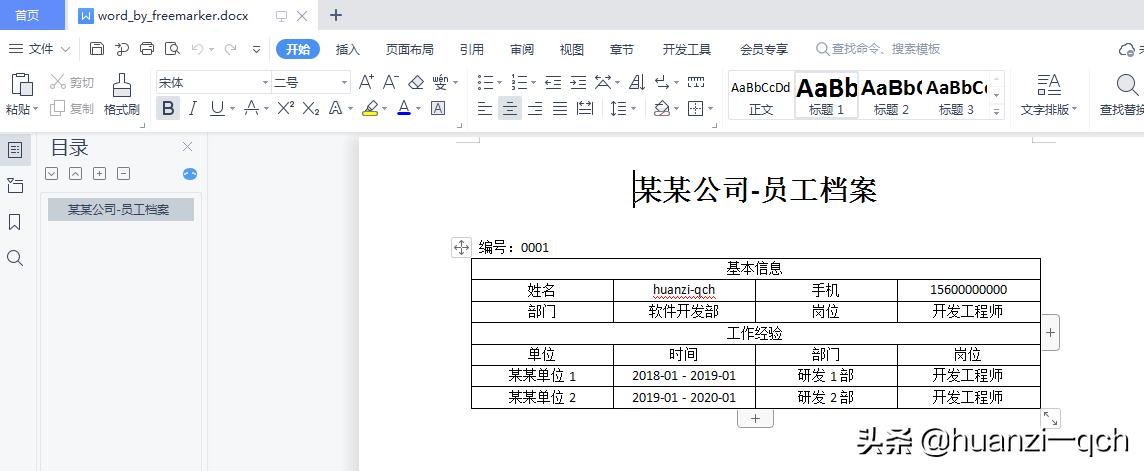
Task: Click the ruler/tab stops icon in paragraph group
Action: 696,82
